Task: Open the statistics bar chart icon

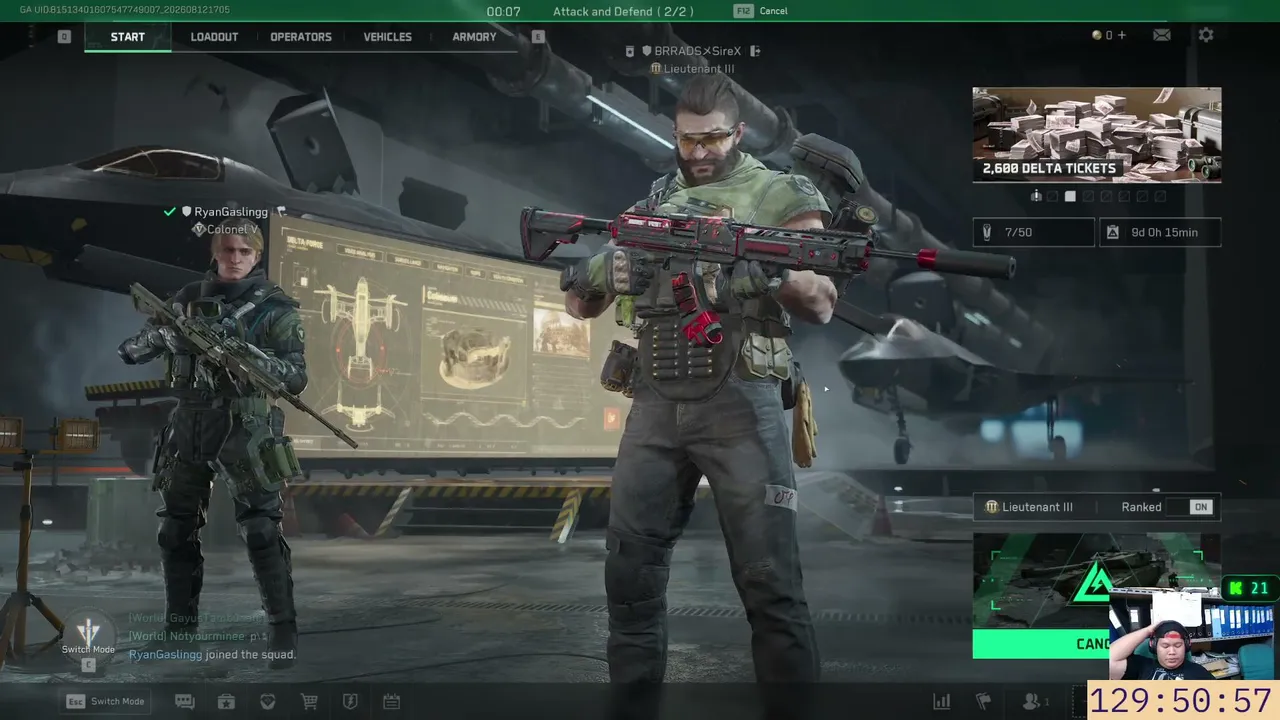Action: coord(941,701)
